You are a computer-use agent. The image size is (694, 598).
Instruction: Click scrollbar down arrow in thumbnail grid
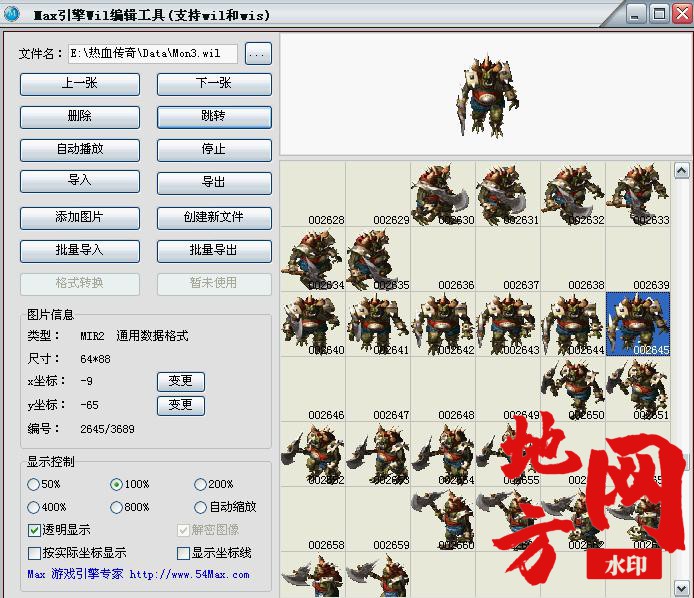681,588
